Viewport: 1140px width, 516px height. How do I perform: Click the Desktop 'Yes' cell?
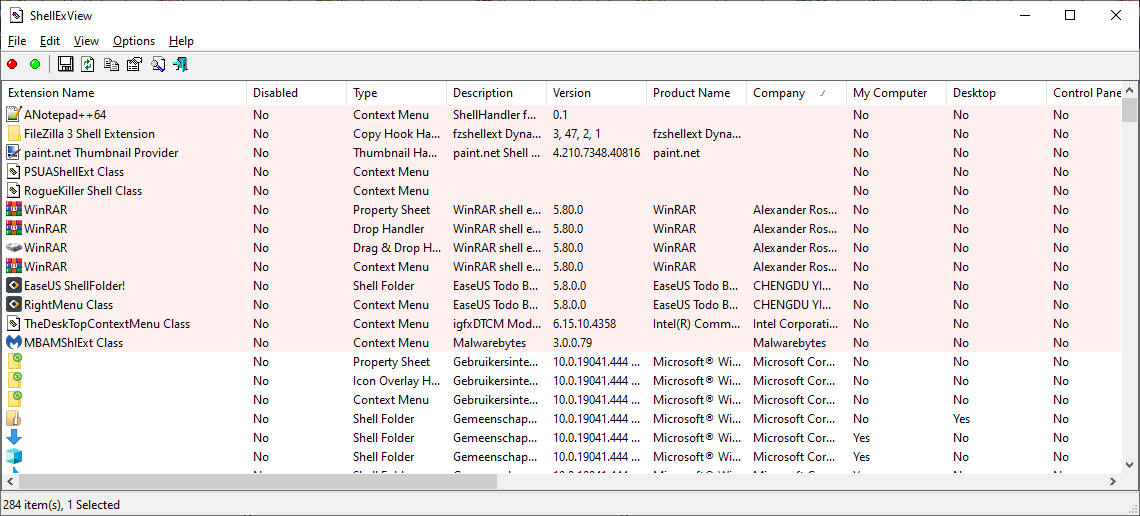pyautogui.click(x=961, y=419)
